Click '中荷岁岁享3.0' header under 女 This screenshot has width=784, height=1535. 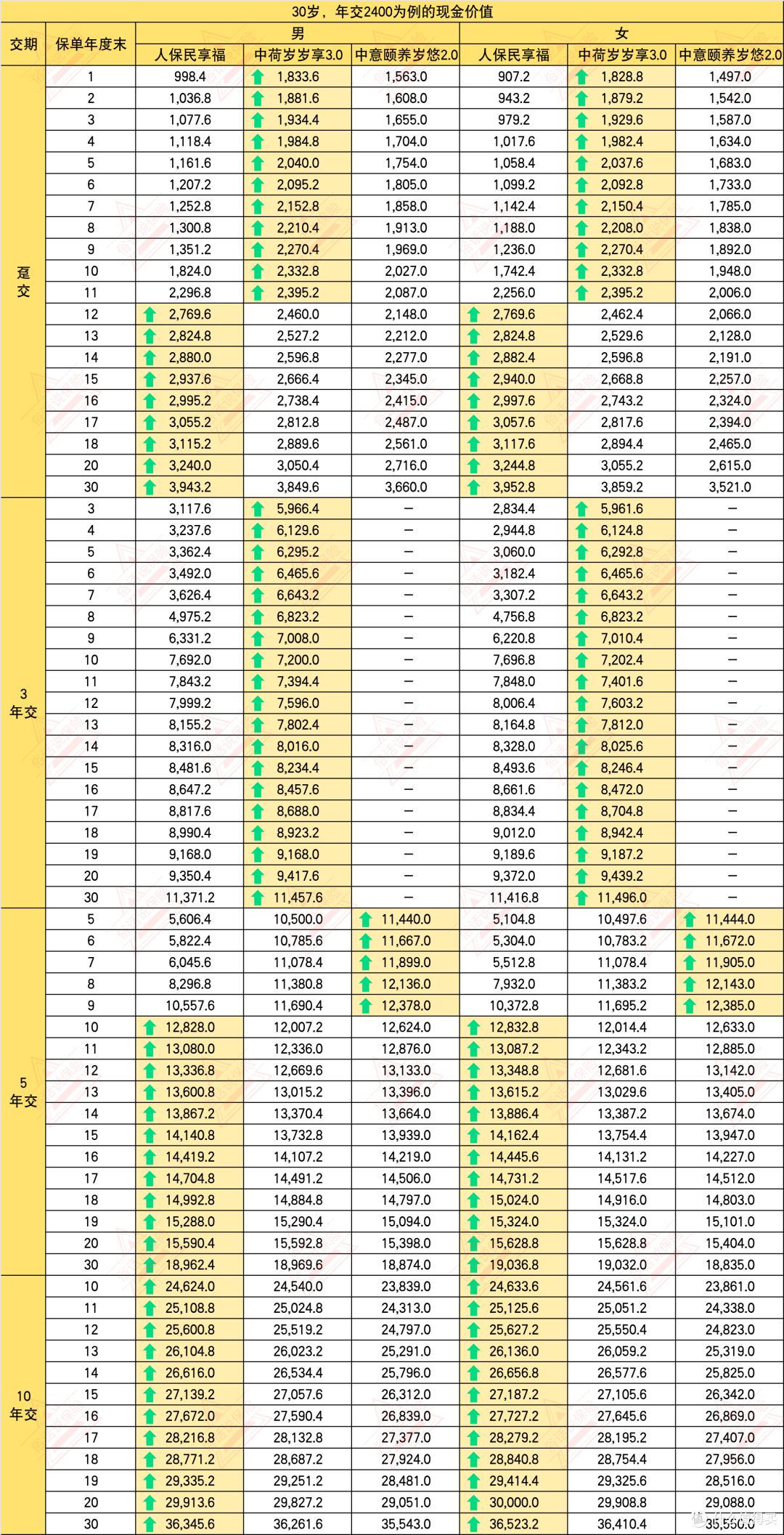coord(622,55)
